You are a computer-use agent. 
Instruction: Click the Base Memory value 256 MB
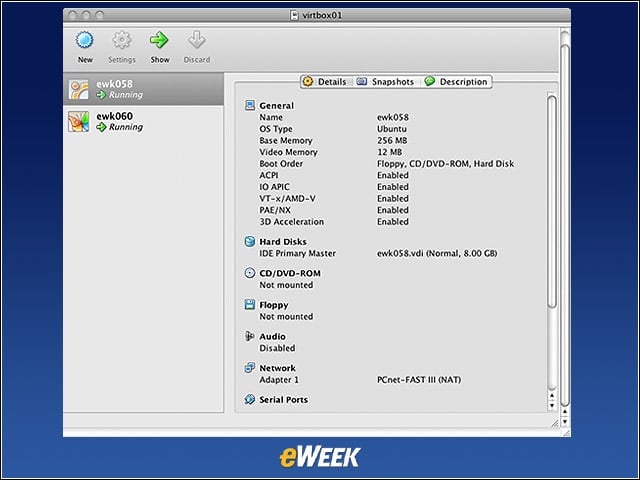[392, 140]
